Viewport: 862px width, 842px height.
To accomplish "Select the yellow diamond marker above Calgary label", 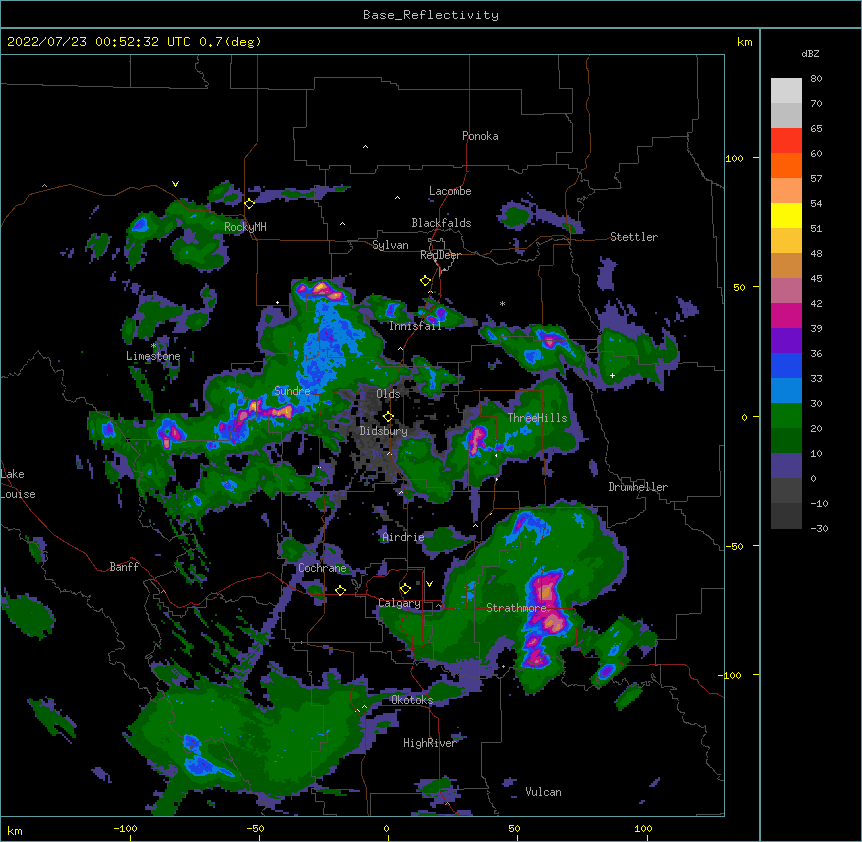I will 405,589.
